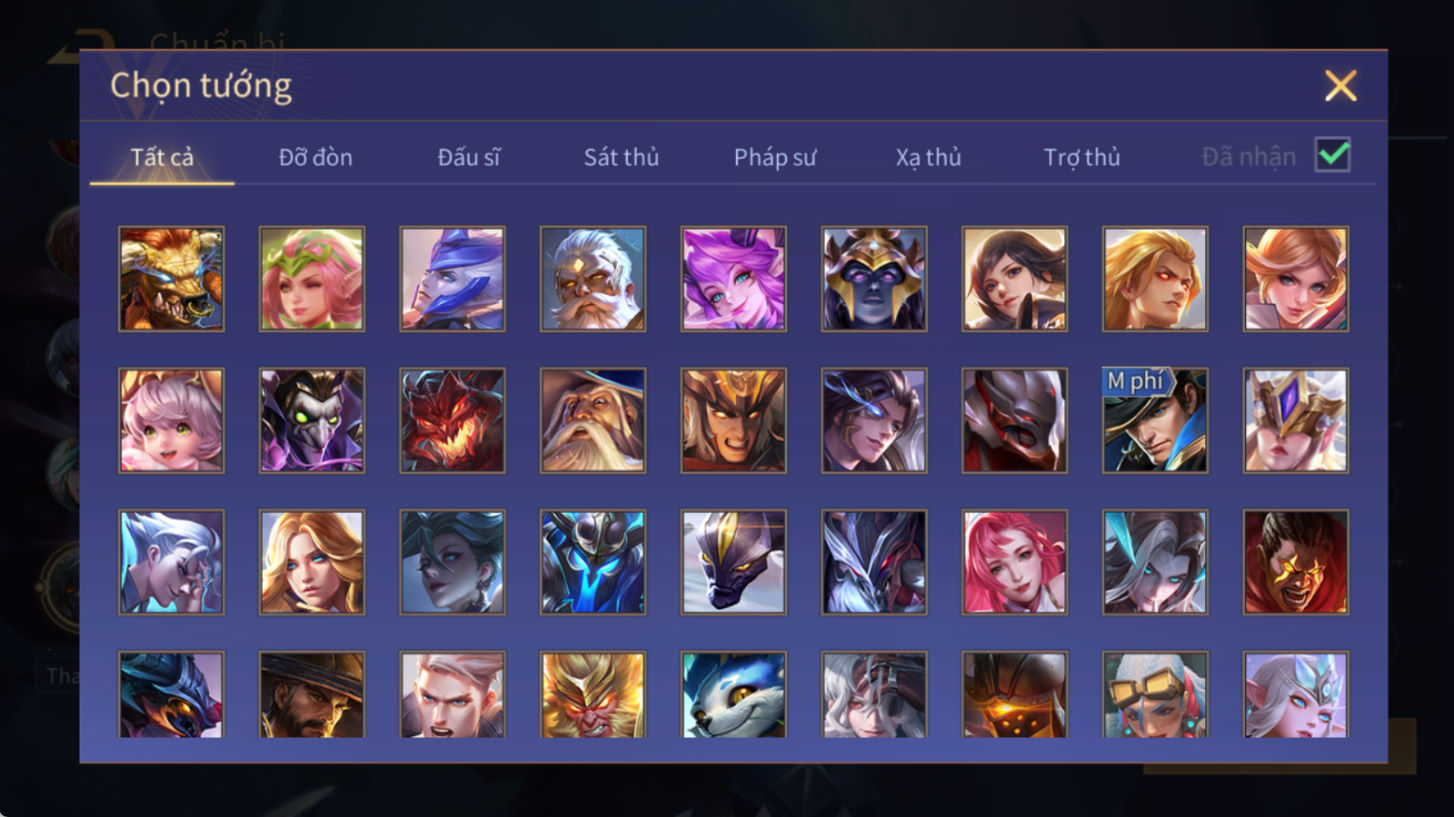This screenshot has width=1454, height=817.
Task: Select the blue armored knight hero
Action: (593, 563)
